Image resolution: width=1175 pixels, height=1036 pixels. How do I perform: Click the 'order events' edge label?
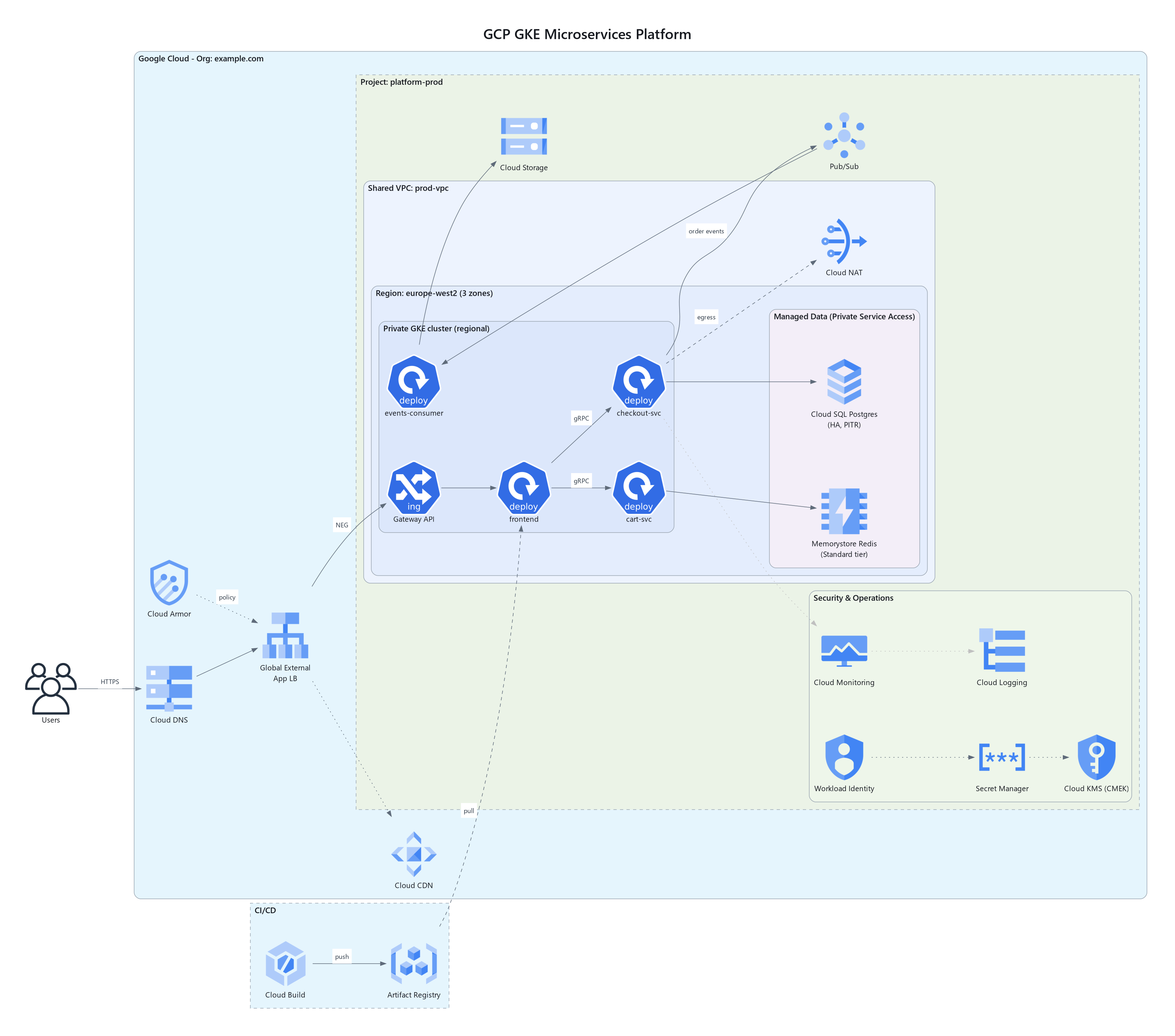[706, 231]
